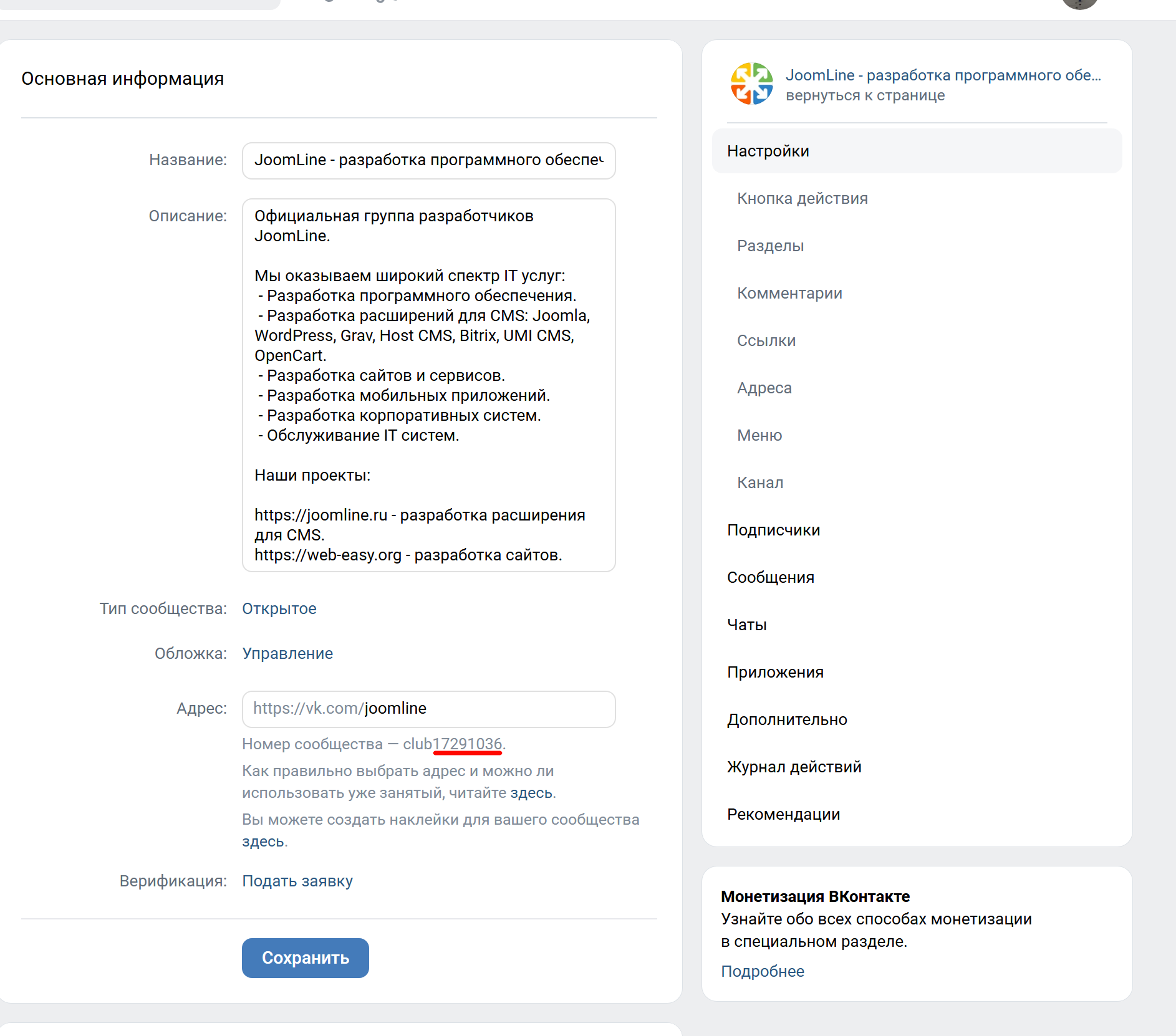Open the Приложения sidebar section
1176x1036 pixels.
[775, 673]
